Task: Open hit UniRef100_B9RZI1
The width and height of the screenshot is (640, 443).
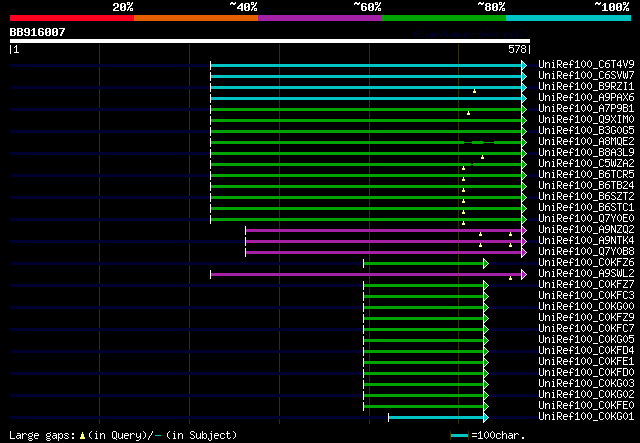Action: coord(586,87)
